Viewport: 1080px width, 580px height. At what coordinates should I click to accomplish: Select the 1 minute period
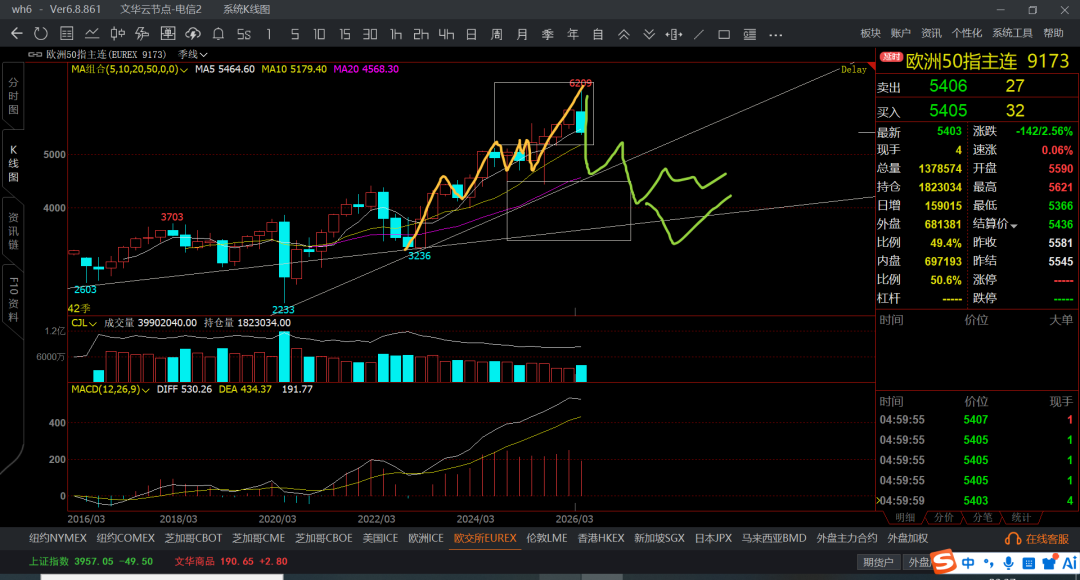[269, 34]
